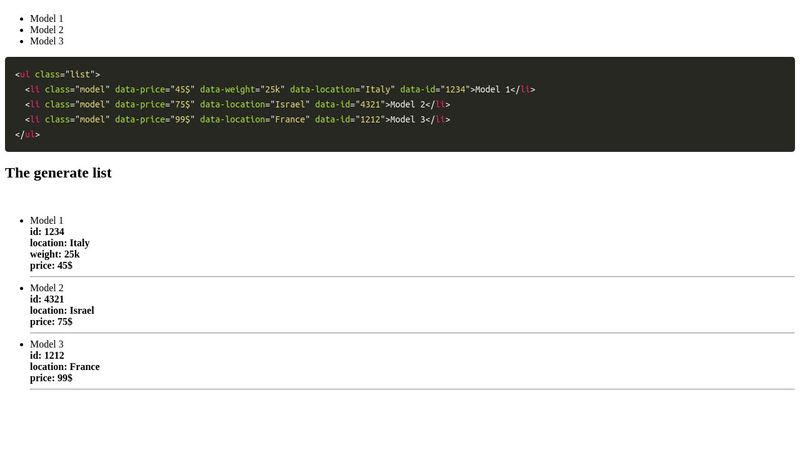
Task: Click the Model 2 title in generated list
Action: [x=46, y=288]
